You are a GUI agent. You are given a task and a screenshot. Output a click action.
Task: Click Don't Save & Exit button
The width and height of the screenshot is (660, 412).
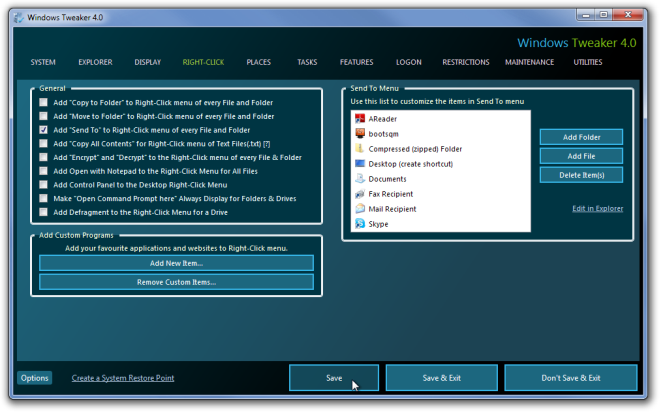point(571,378)
